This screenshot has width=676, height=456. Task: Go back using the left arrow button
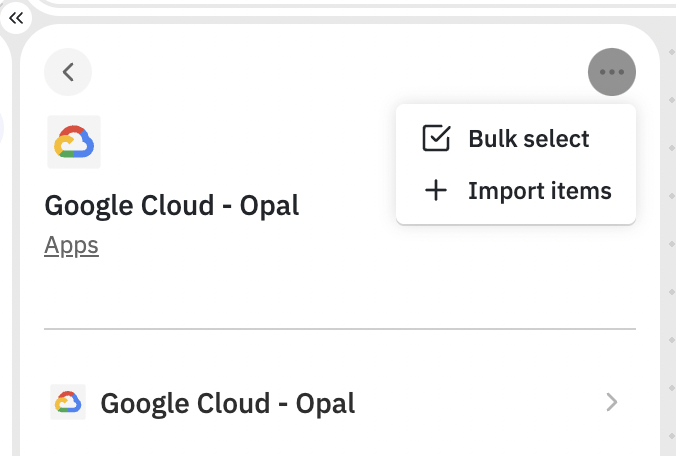pyautogui.click(x=68, y=72)
